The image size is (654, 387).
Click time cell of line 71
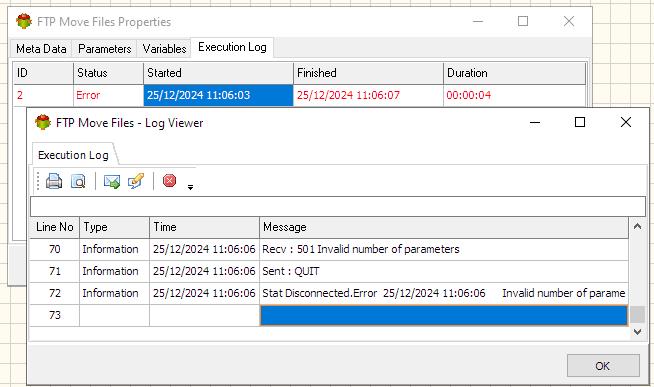coord(204,271)
